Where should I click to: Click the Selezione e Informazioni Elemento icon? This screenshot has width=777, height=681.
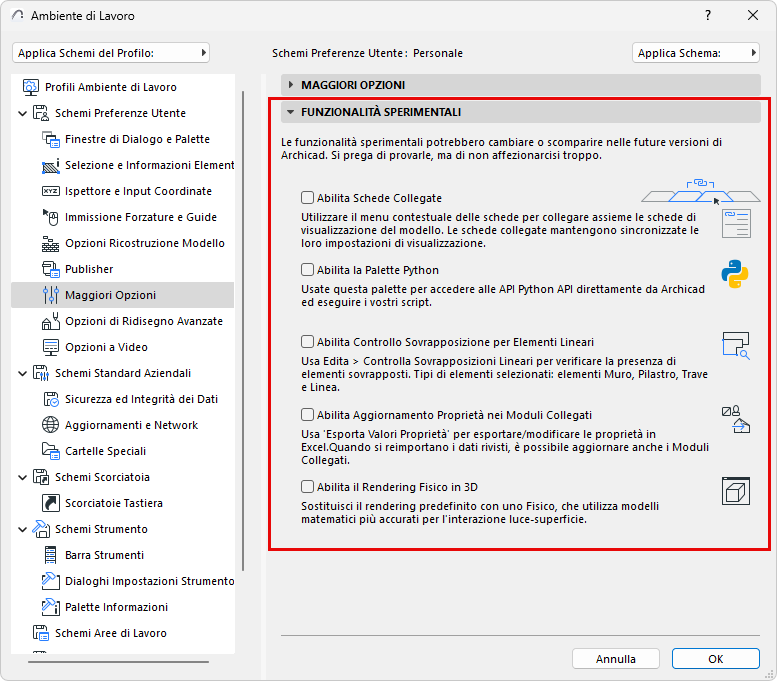pyautogui.click(x=51, y=166)
